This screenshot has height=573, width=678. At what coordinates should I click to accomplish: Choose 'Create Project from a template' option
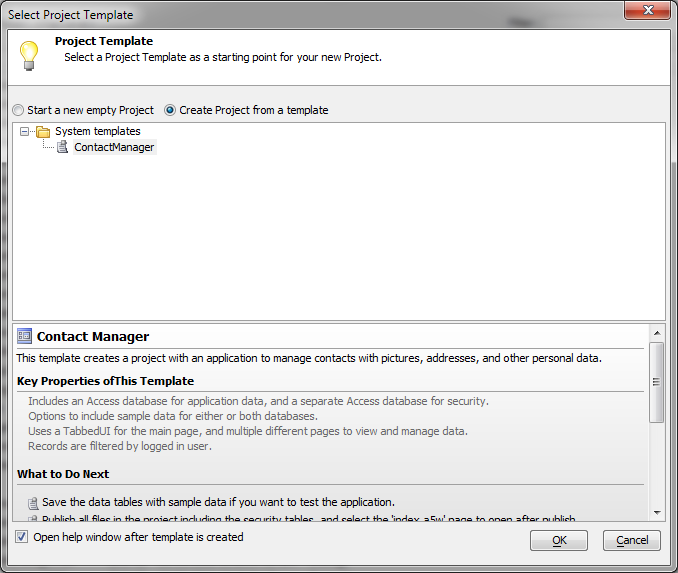tap(170, 110)
